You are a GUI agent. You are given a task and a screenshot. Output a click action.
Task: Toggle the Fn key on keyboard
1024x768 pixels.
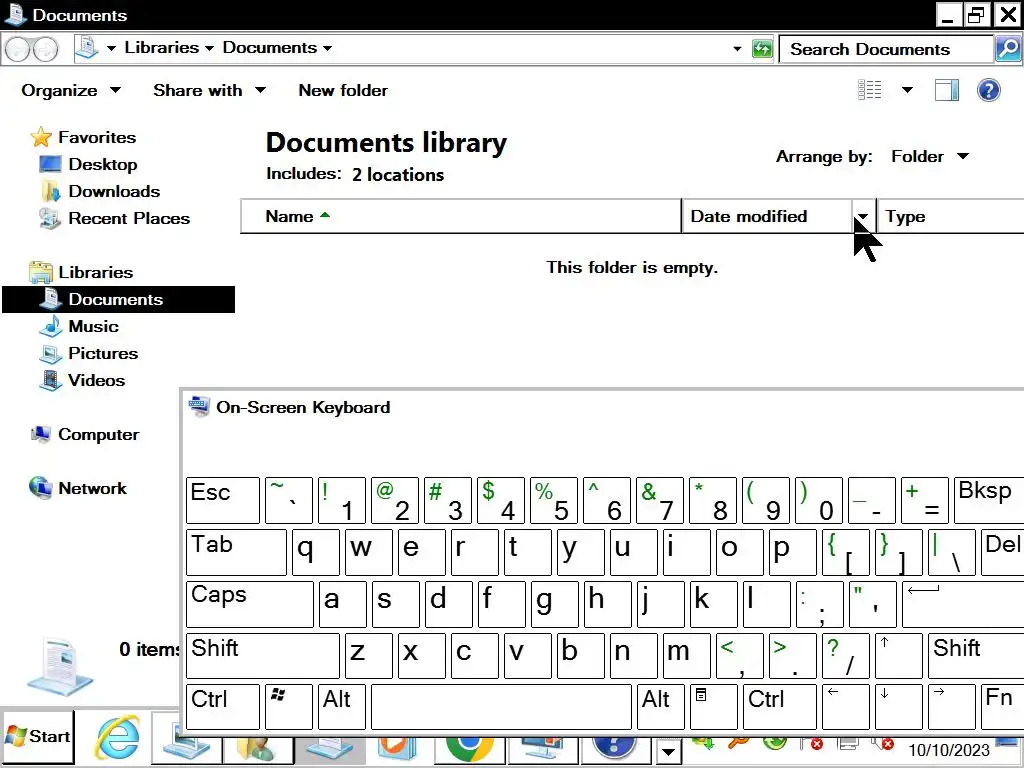point(1002,707)
